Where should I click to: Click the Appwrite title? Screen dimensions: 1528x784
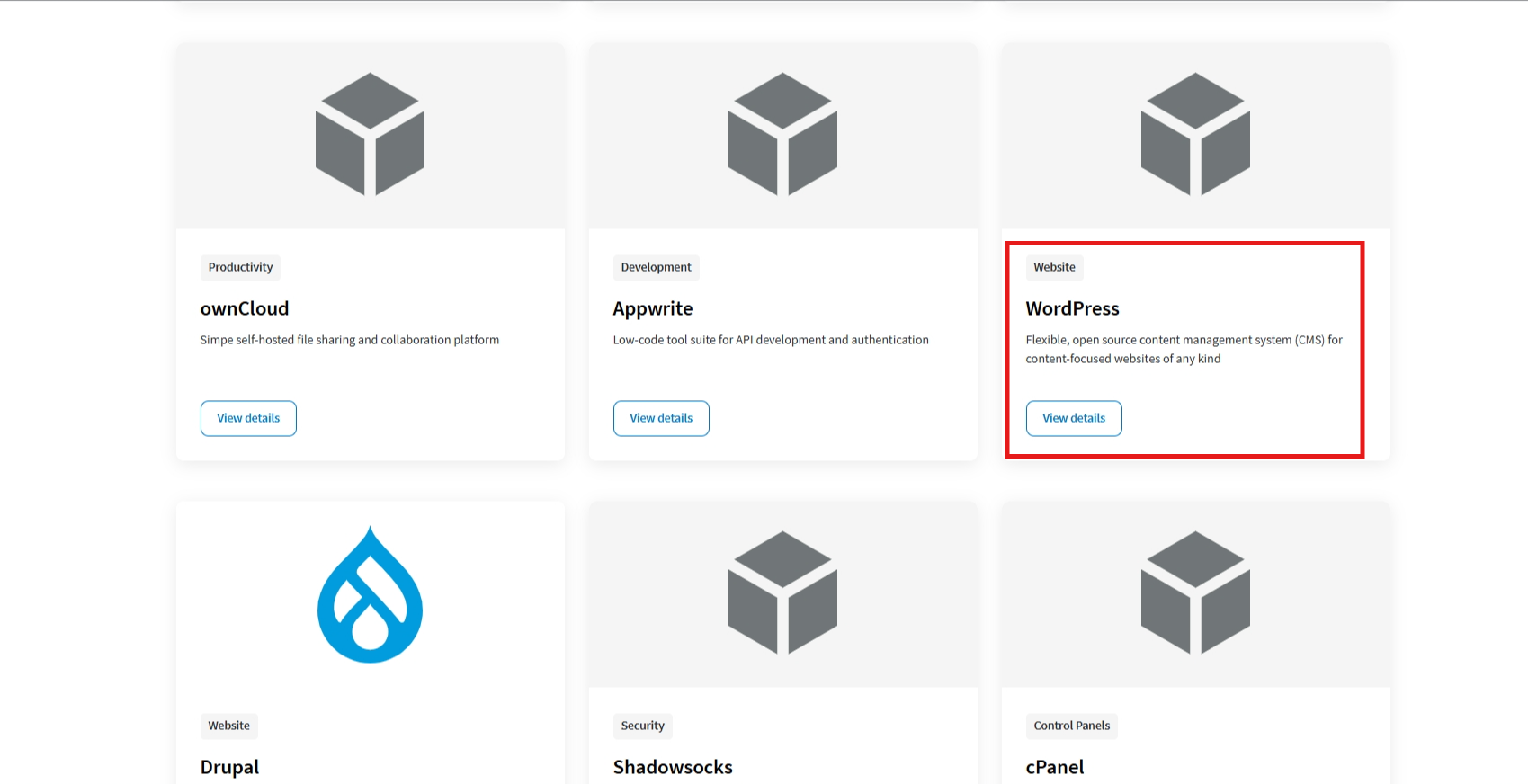click(x=653, y=308)
